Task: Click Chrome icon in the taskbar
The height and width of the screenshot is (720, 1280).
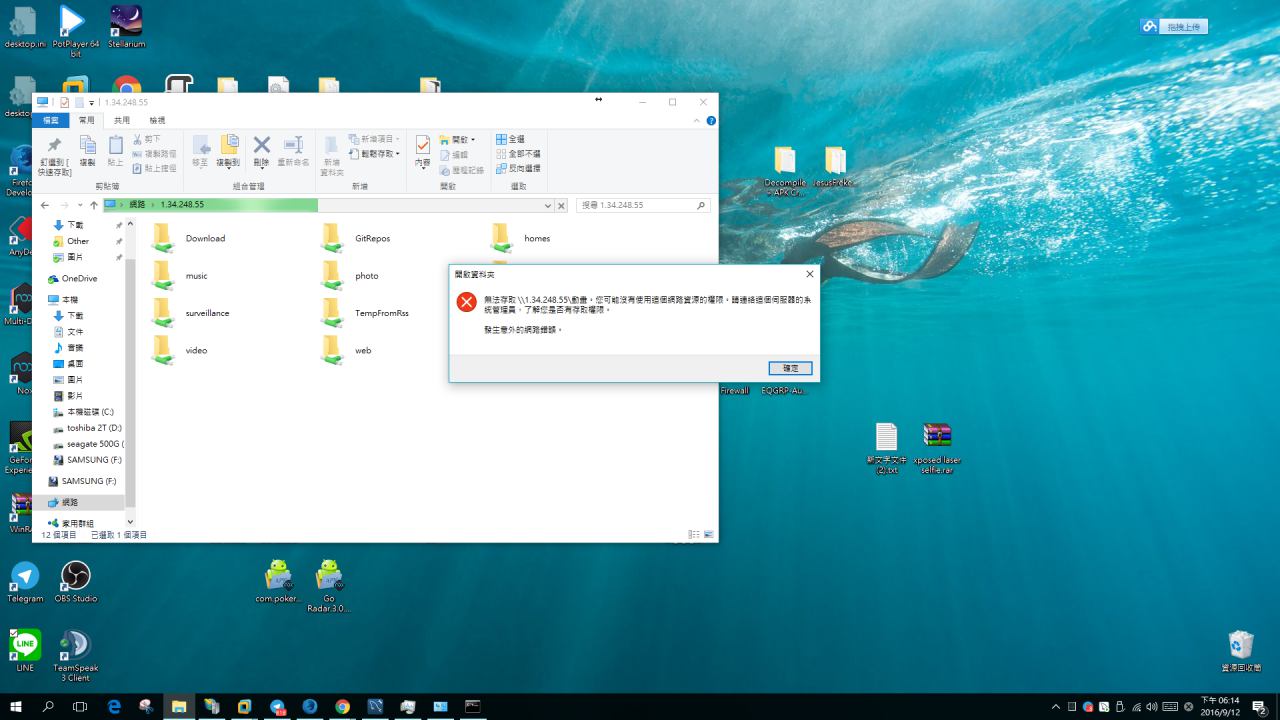Action: point(342,707)
